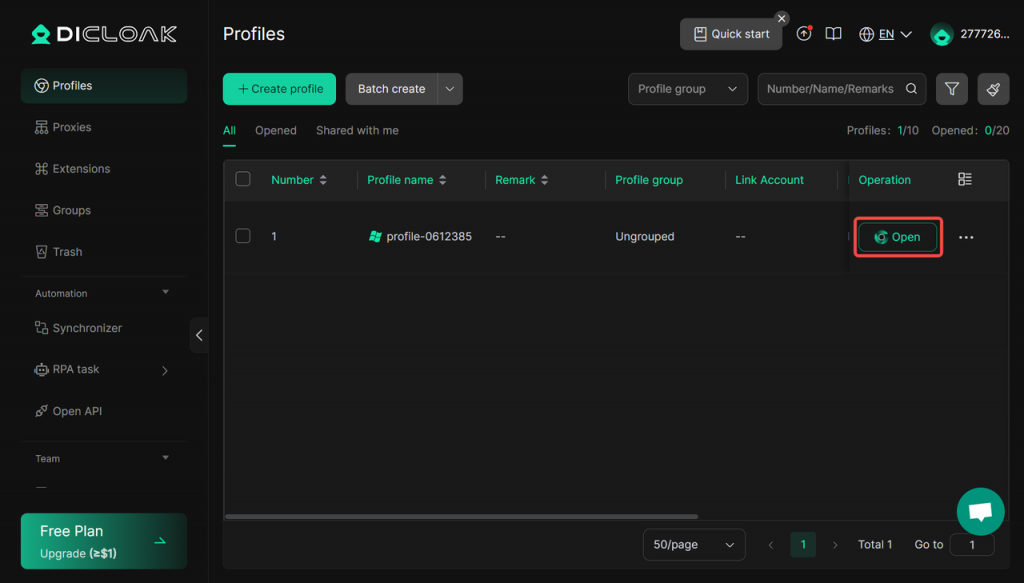This screenshot has width=1024, height=583.
Task: Toggle the select-all header checkbox
Action: 243,180
